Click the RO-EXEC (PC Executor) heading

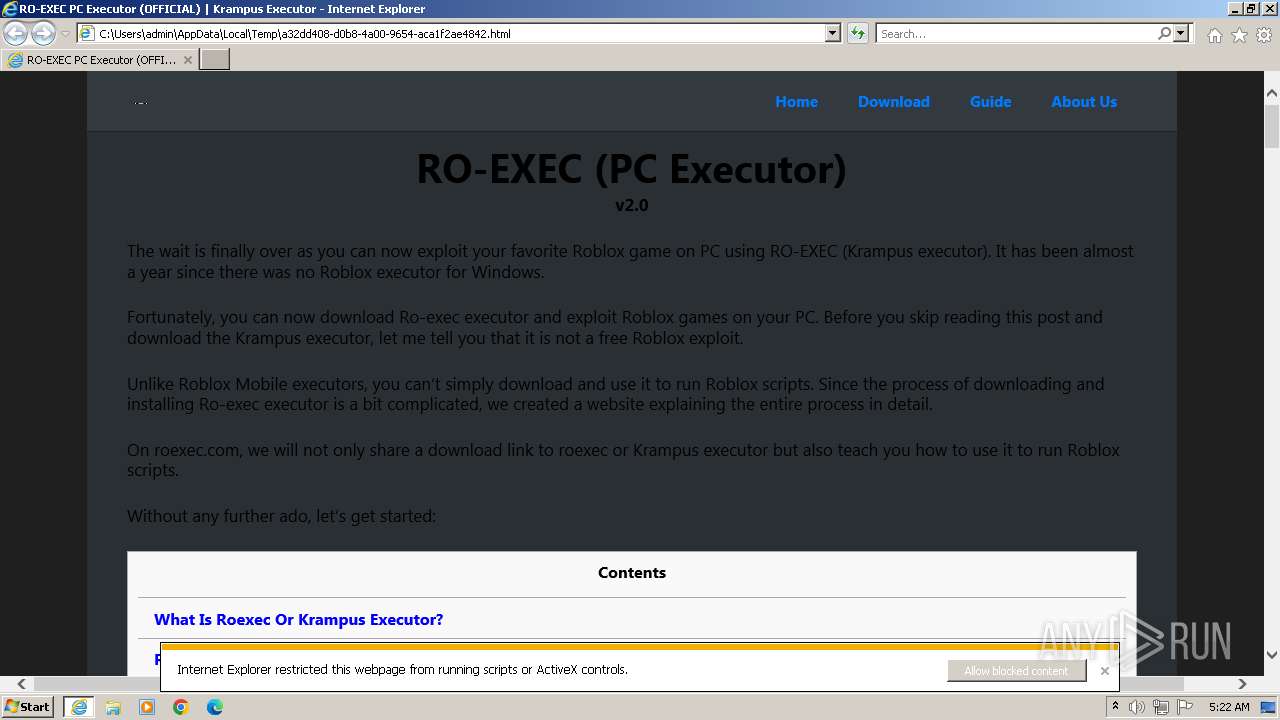tap(631, 168)
